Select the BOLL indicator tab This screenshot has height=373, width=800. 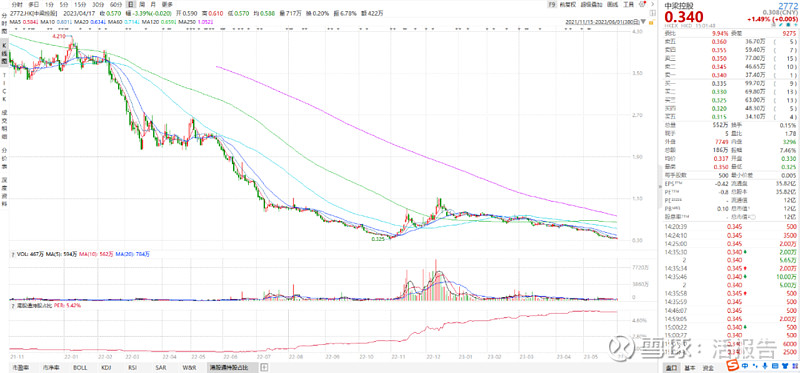coord(80,368)
